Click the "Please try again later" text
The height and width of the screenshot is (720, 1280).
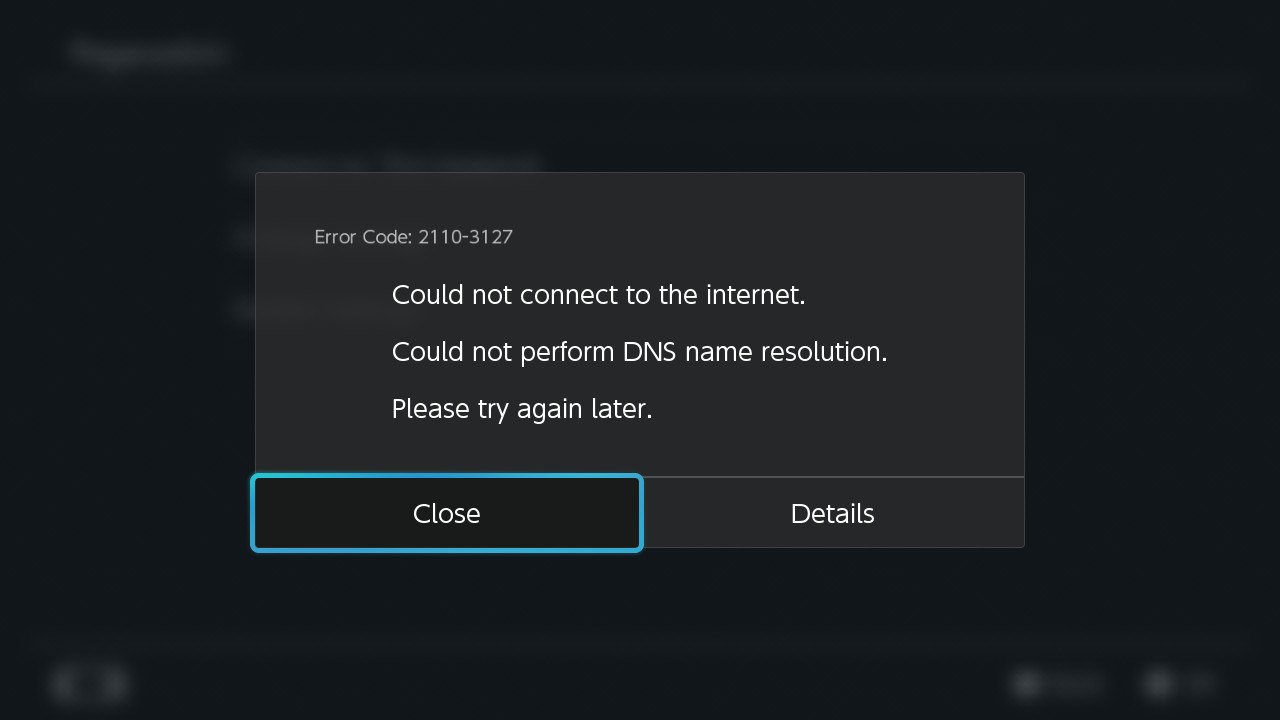tap(522, 409)
